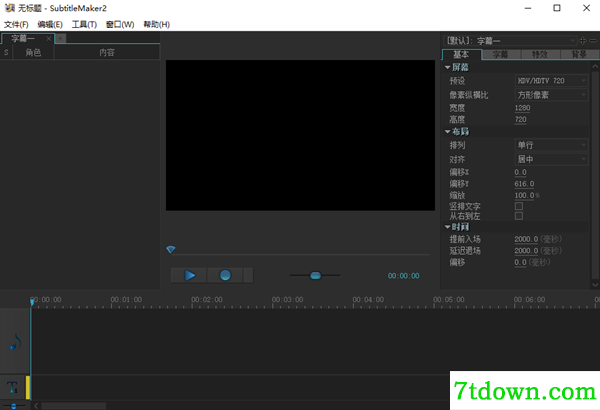Click the 偏移X value 0.0

tap(520, 172)
